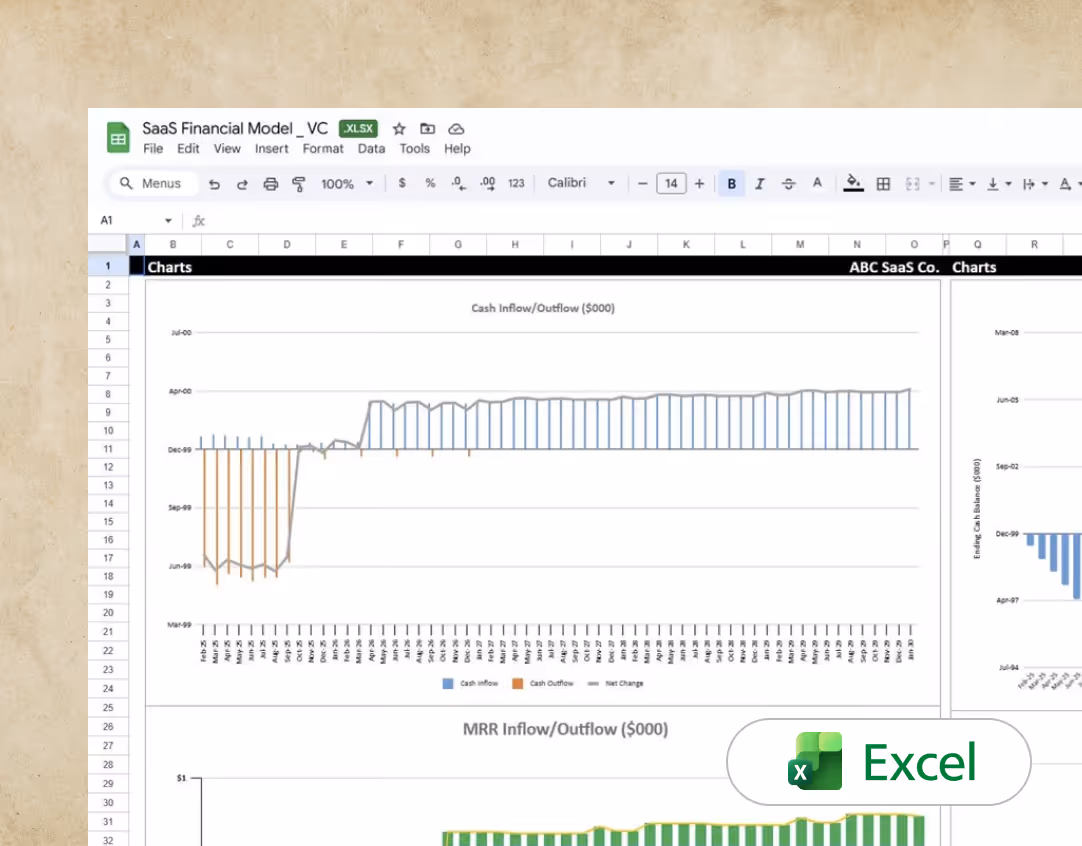The image size is (1082, 846).
Task: Open more number formats 123
Action: coord(516,183)
